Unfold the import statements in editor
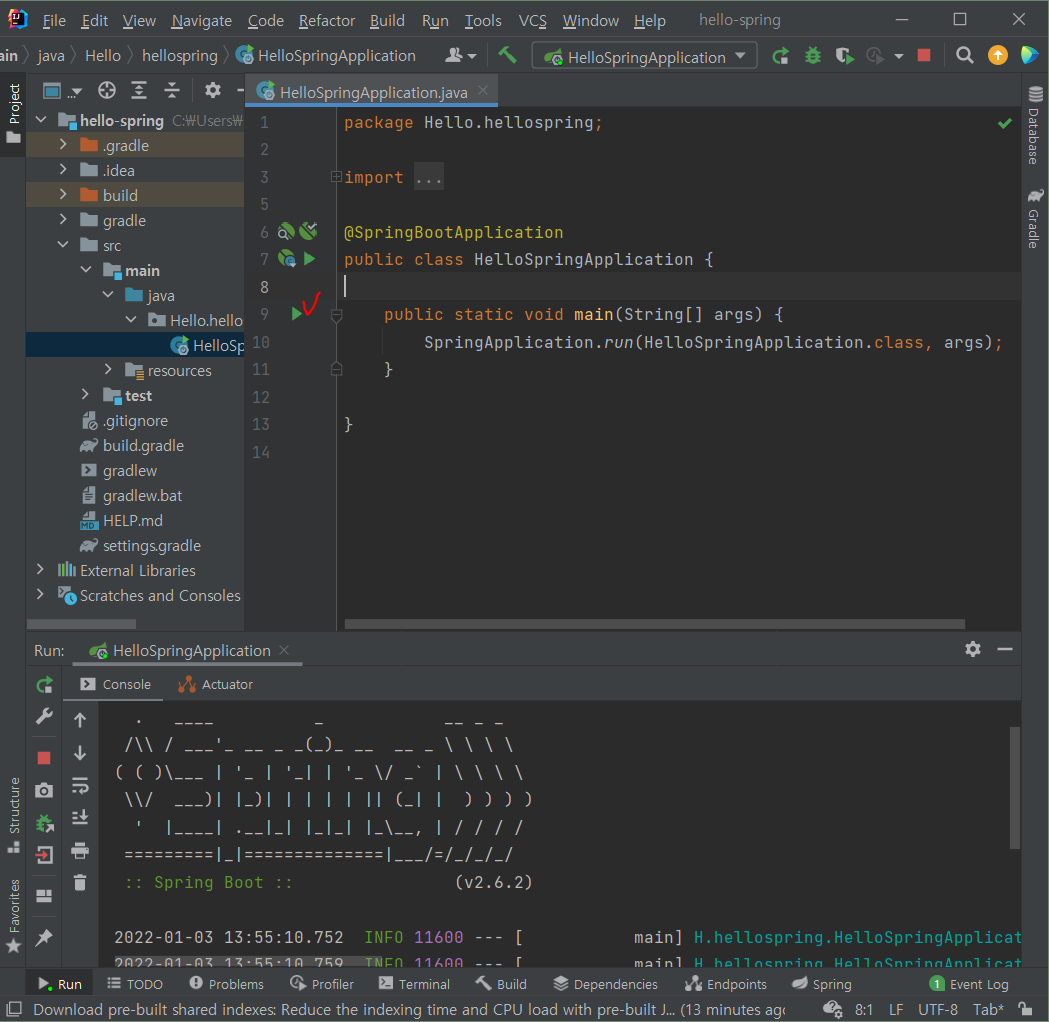Screen dimensions: 1049x1022 coord(336,177)
